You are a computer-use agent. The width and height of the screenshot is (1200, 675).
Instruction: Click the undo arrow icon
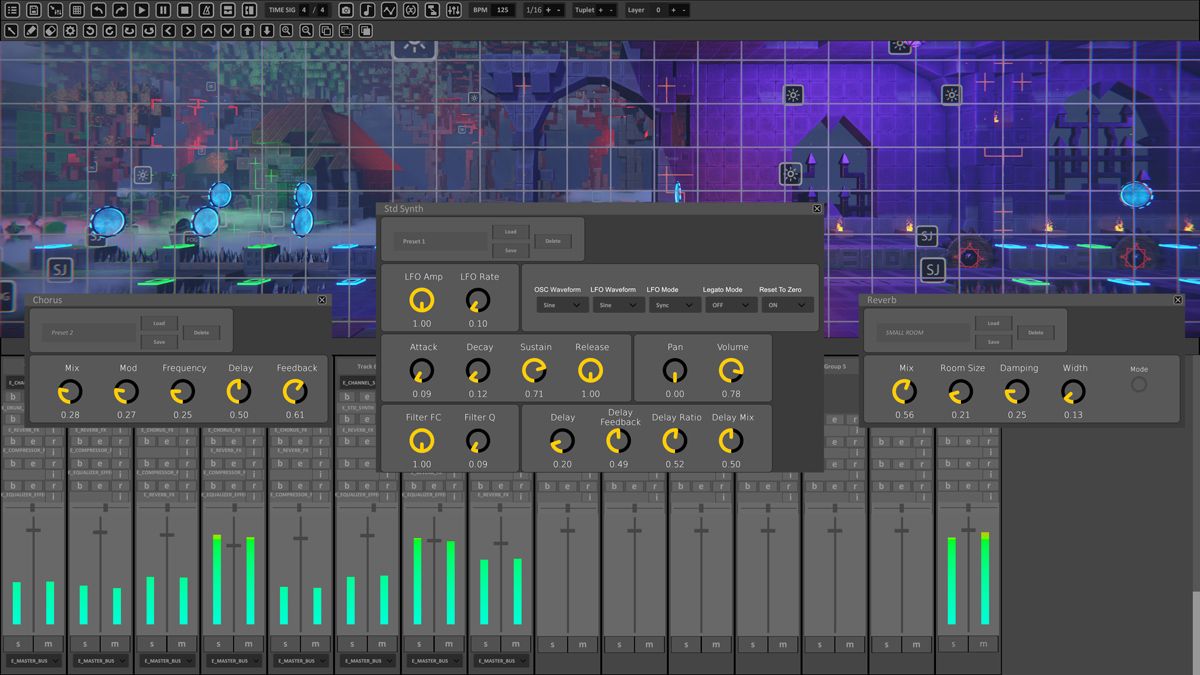98,10
